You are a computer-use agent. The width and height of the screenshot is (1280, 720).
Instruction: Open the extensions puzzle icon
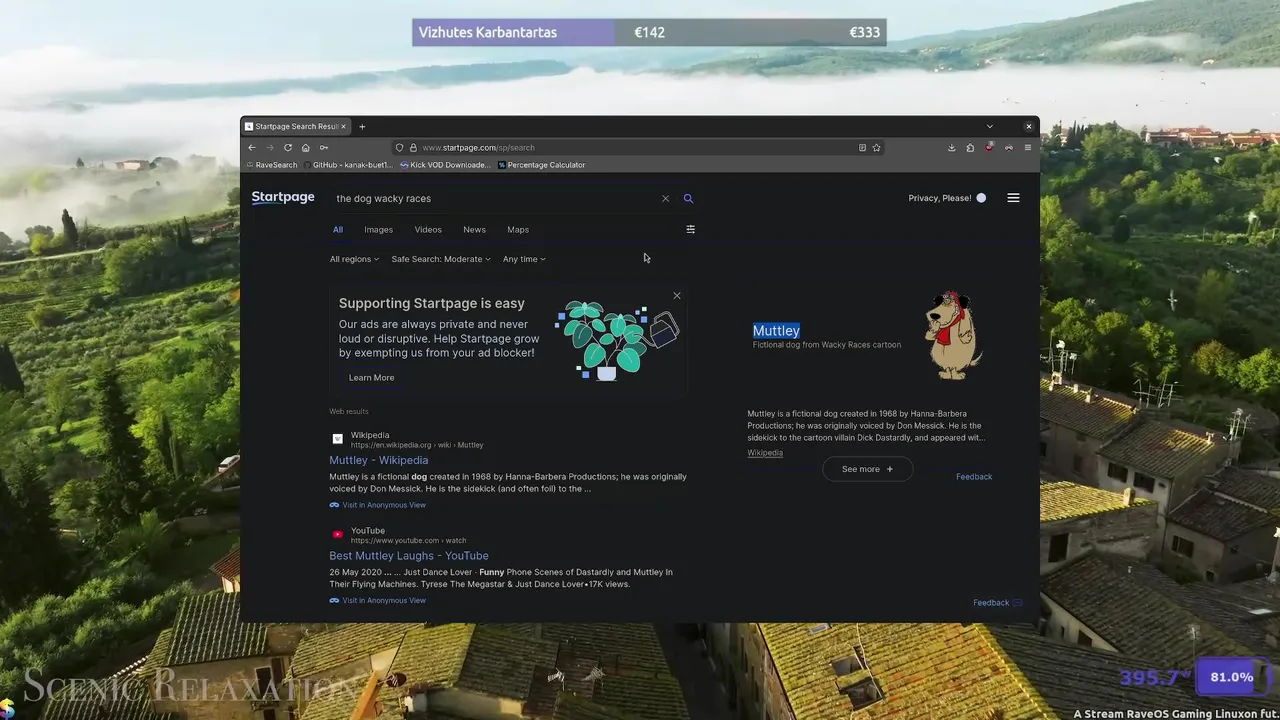(970, 147)
